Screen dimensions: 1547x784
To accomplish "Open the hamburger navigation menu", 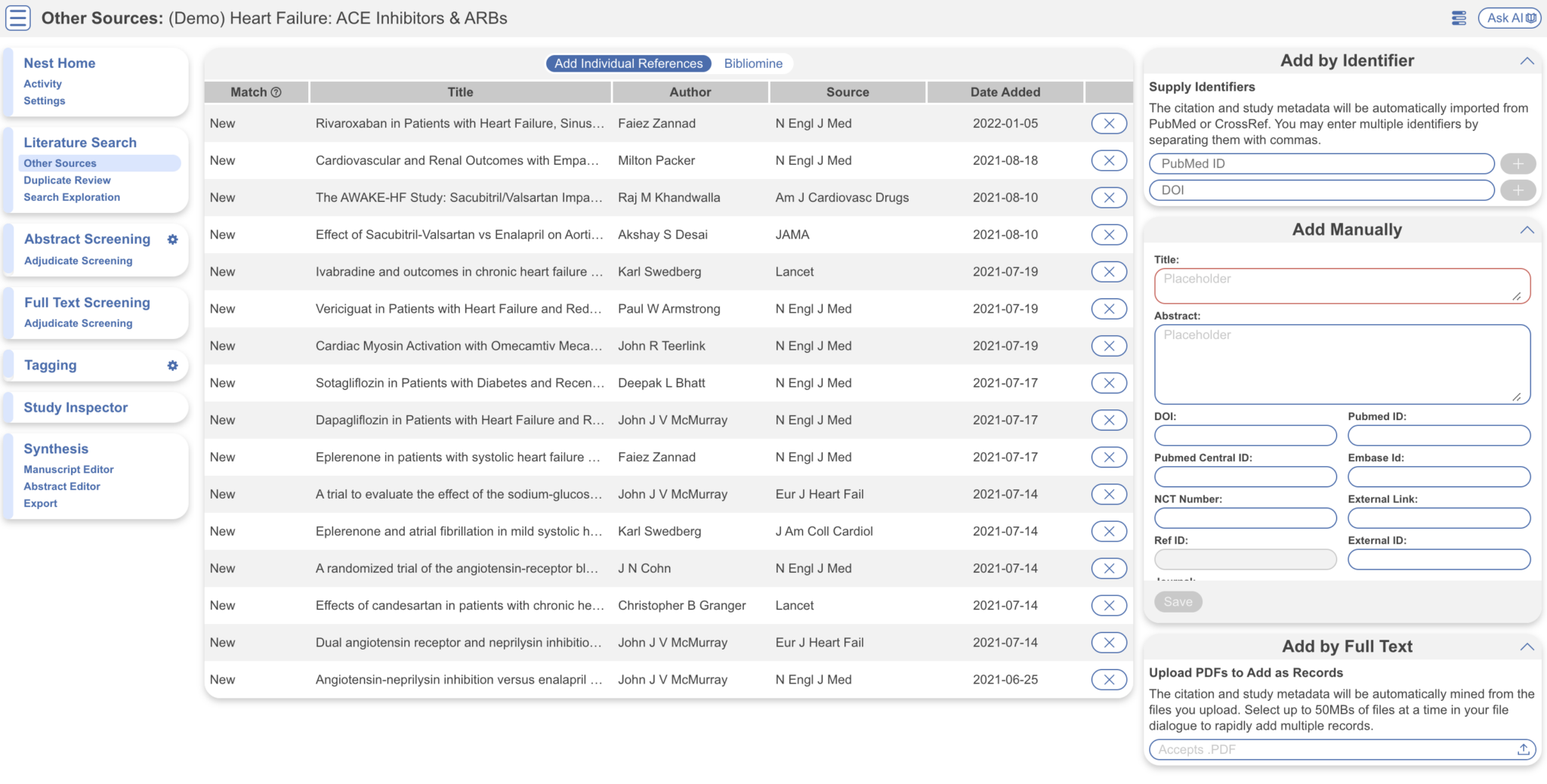I will [x=17, y=17].
